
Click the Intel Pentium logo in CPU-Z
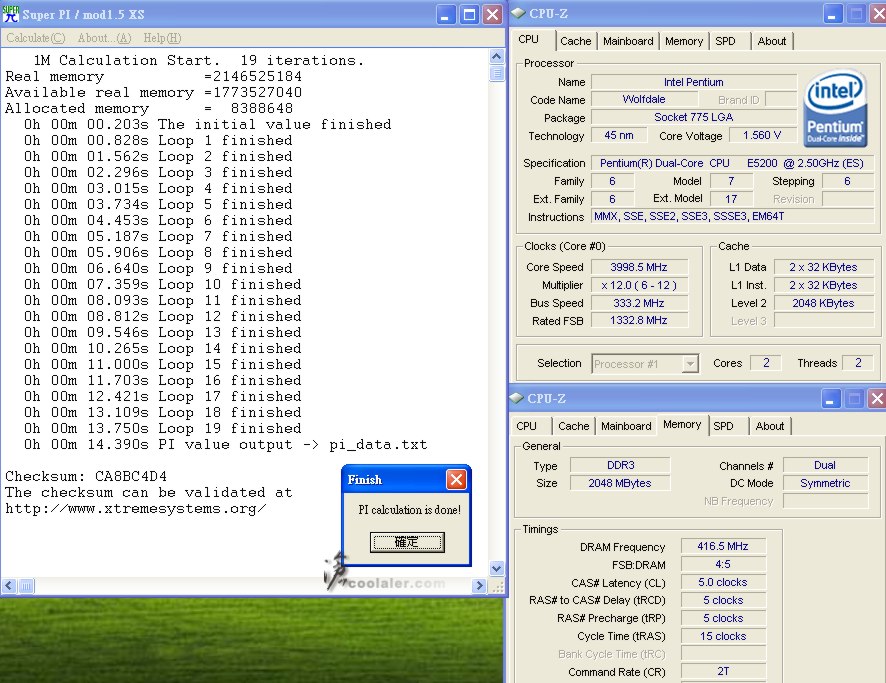point(835,108)
